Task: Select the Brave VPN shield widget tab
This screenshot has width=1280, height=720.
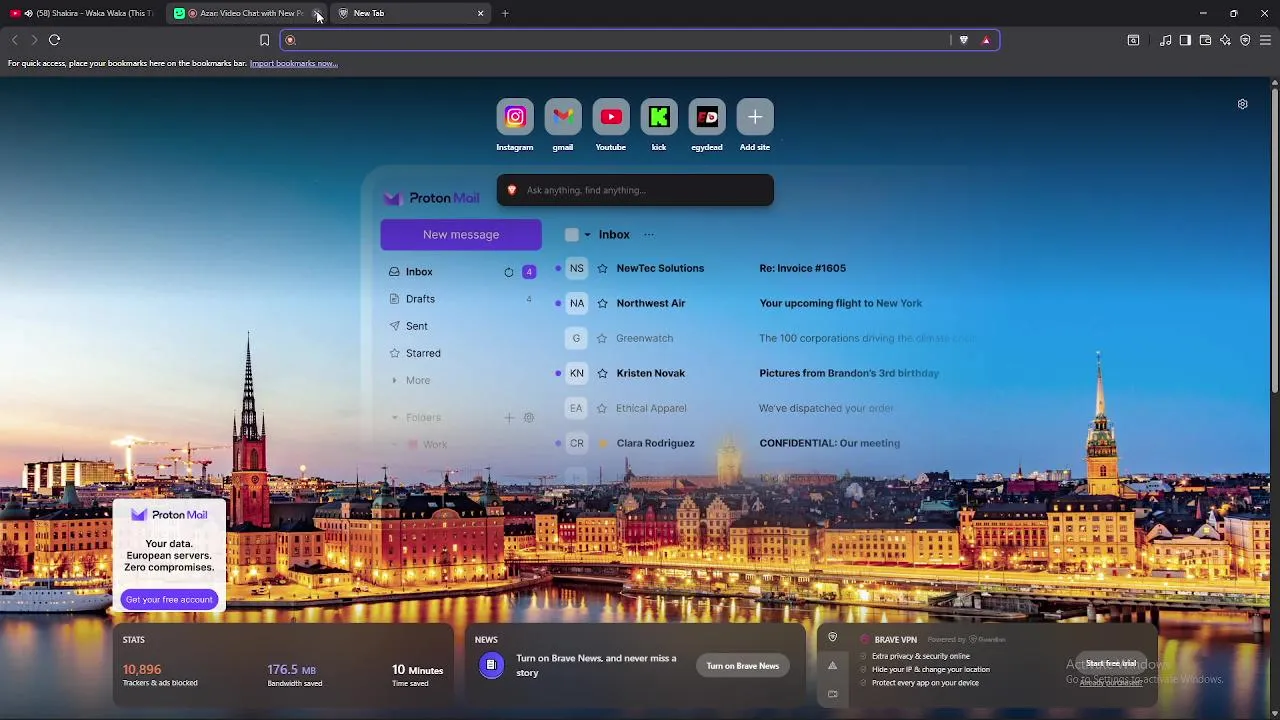Action: point(832,638)
